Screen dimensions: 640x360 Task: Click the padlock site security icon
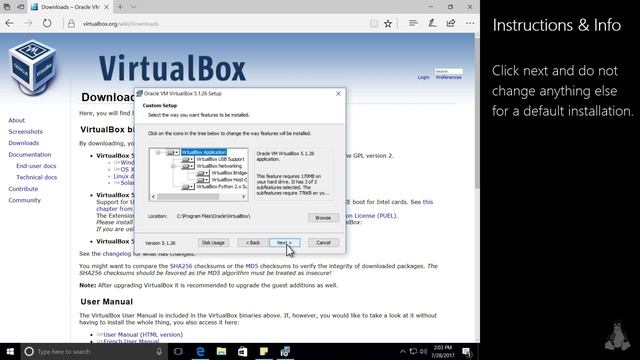tap(71, 24)
